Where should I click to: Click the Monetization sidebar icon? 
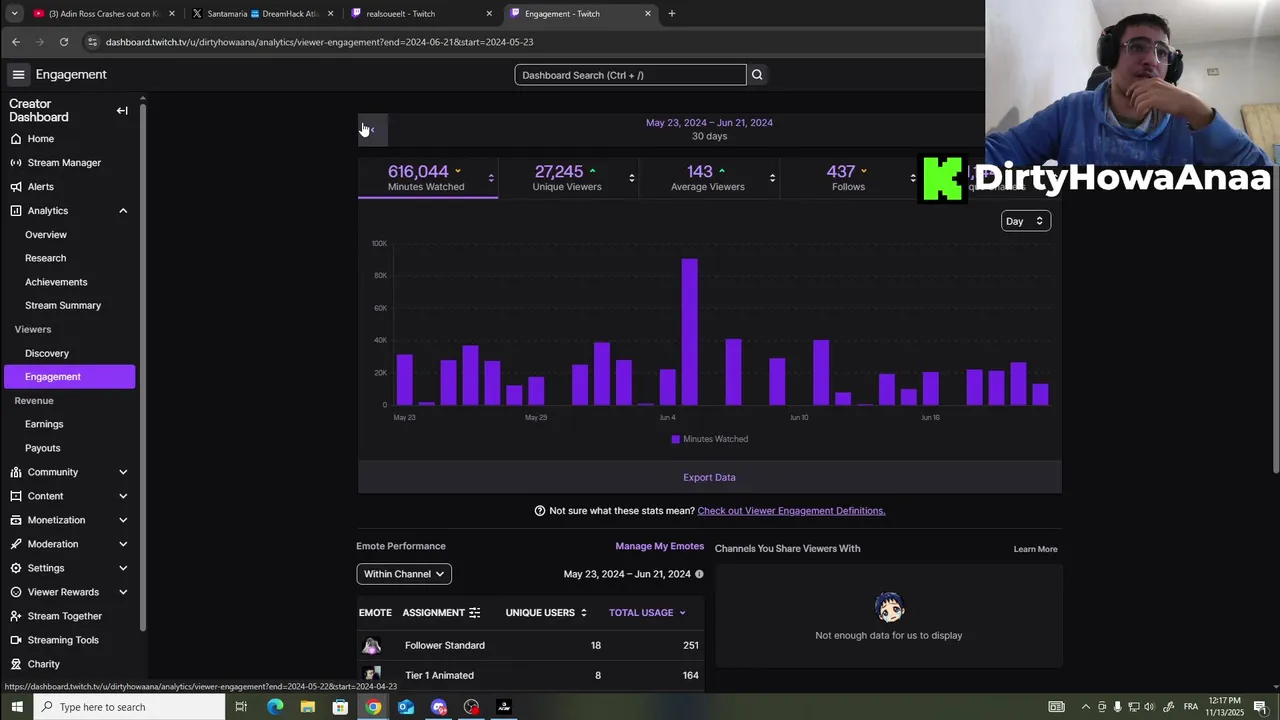coord(16,520)
